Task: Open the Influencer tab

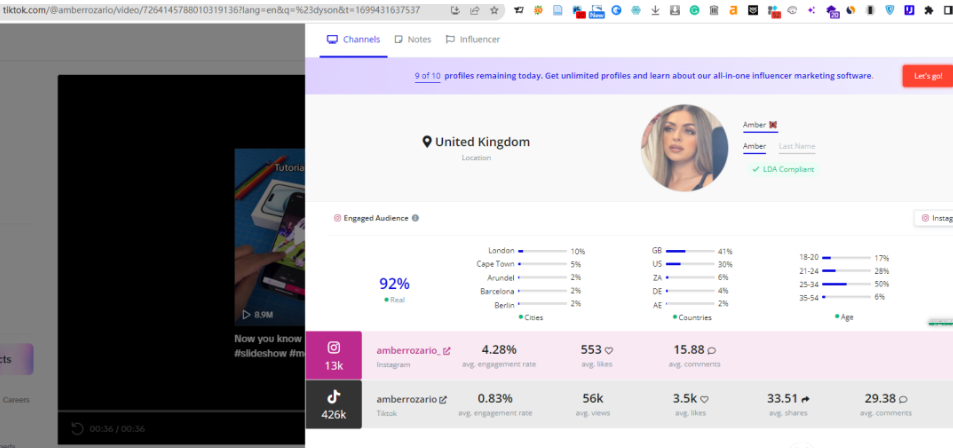Action: tap(473, 39)
